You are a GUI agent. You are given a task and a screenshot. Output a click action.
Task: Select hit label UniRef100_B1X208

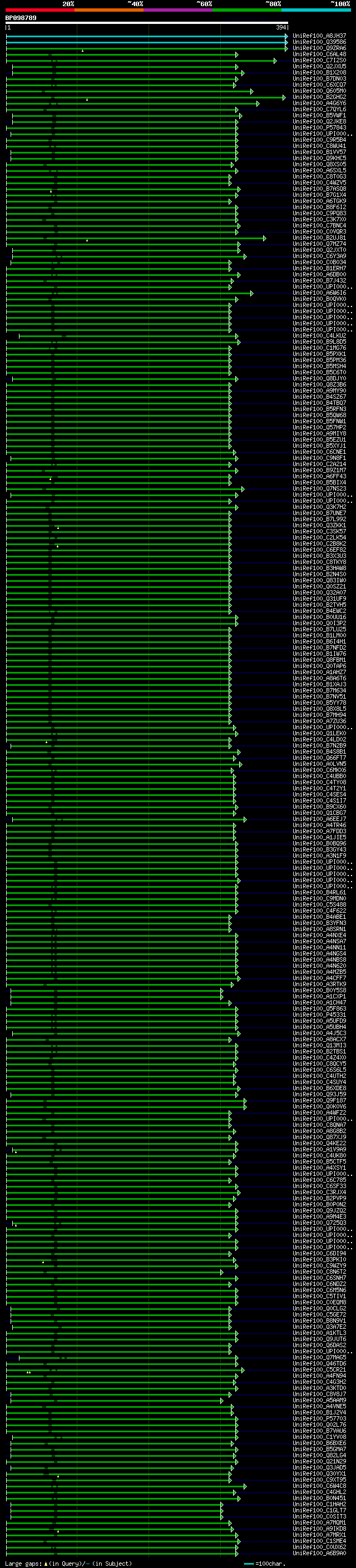[319, 73]
